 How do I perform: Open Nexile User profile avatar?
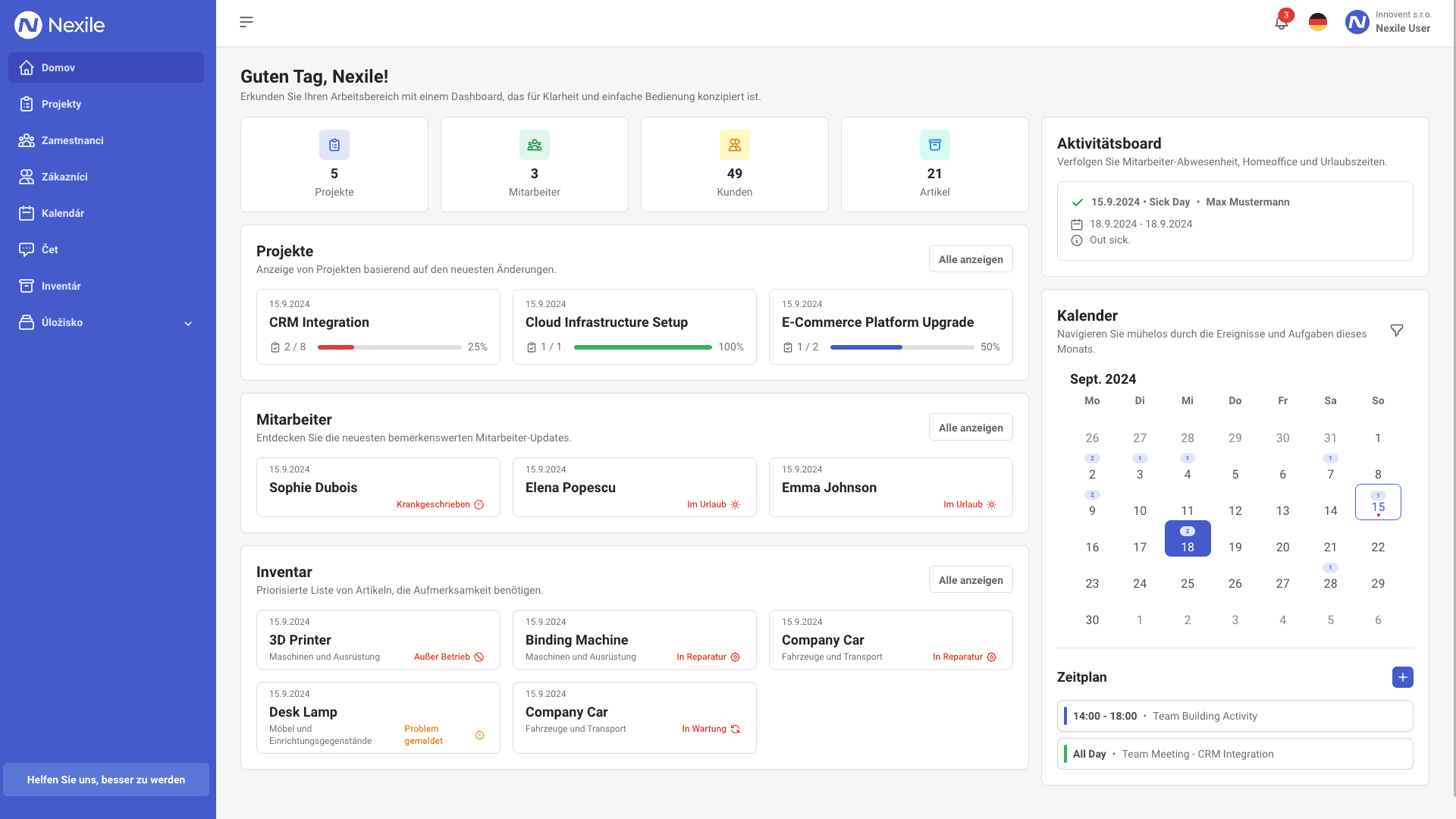click(1357, 22)
